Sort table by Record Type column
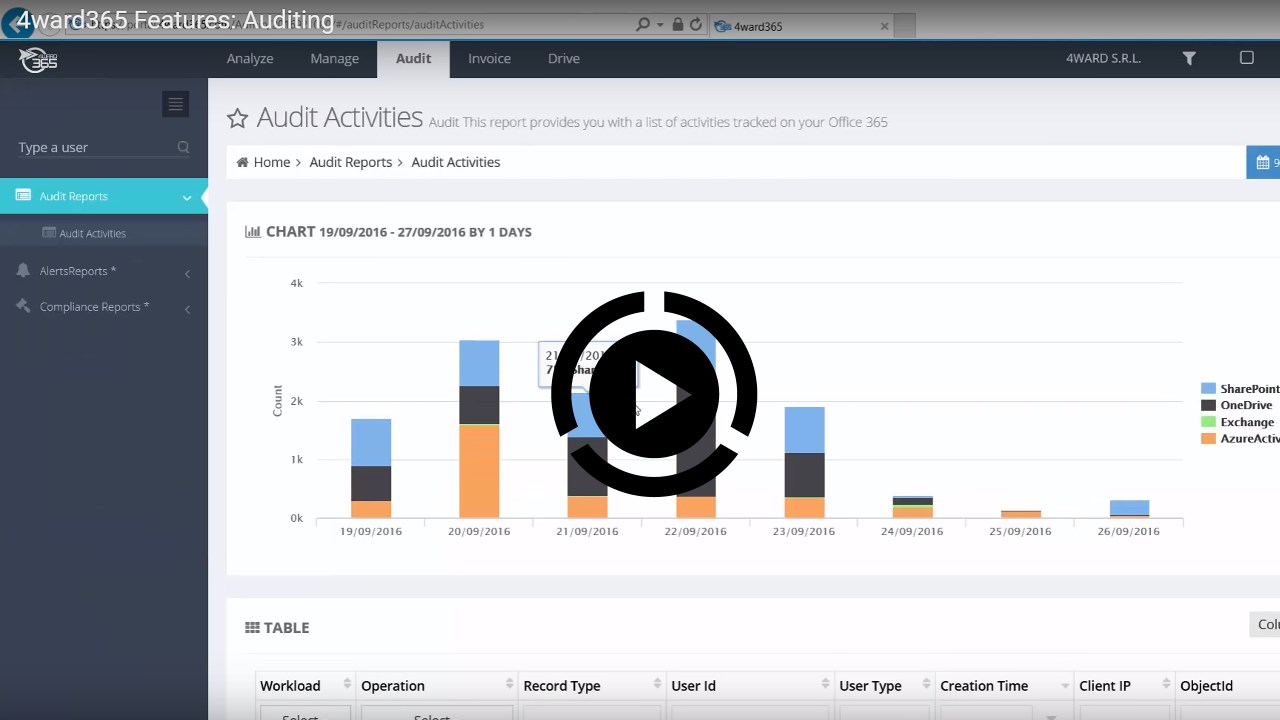The image size is (1280, 720). coord(657,685)
